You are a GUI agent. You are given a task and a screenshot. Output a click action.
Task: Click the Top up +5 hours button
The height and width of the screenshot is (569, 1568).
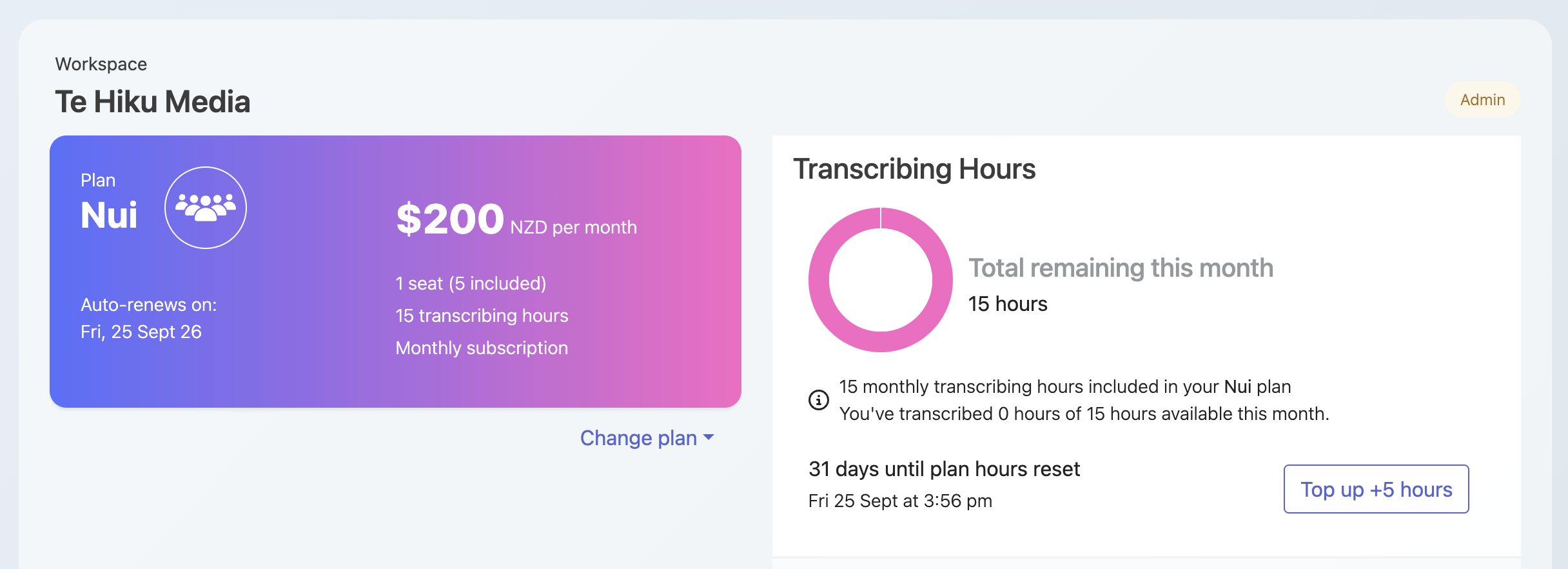click(x=1376, y=489)
